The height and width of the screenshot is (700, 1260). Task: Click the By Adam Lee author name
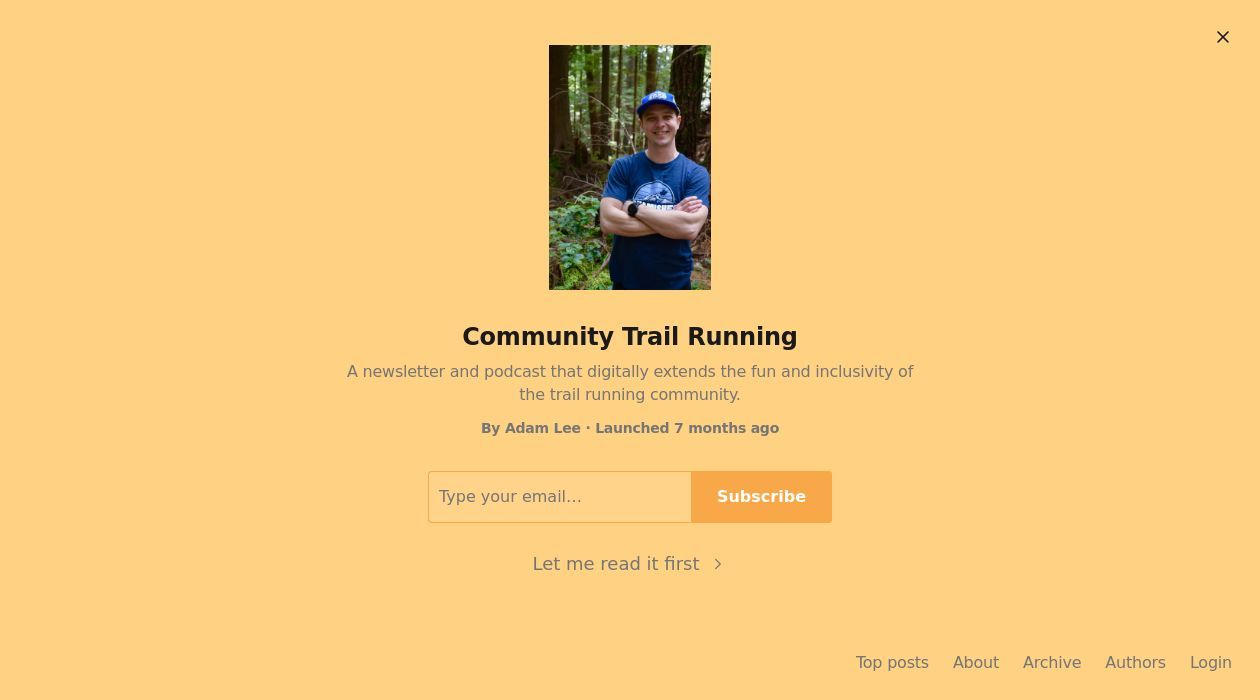tap(531, 428)
